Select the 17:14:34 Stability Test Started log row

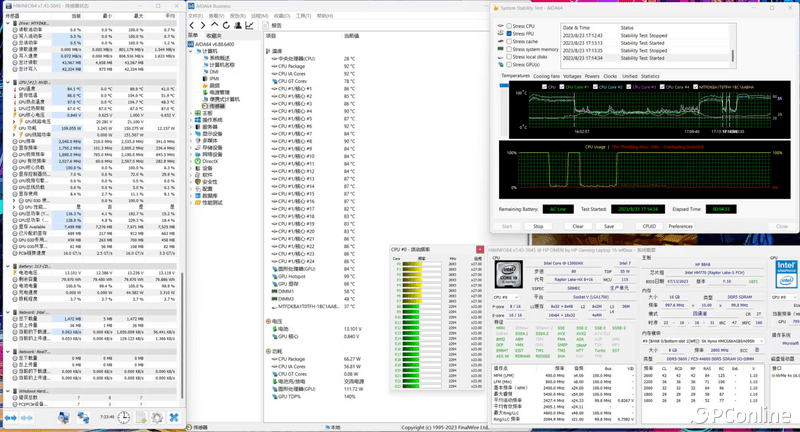tap(645, 58)
